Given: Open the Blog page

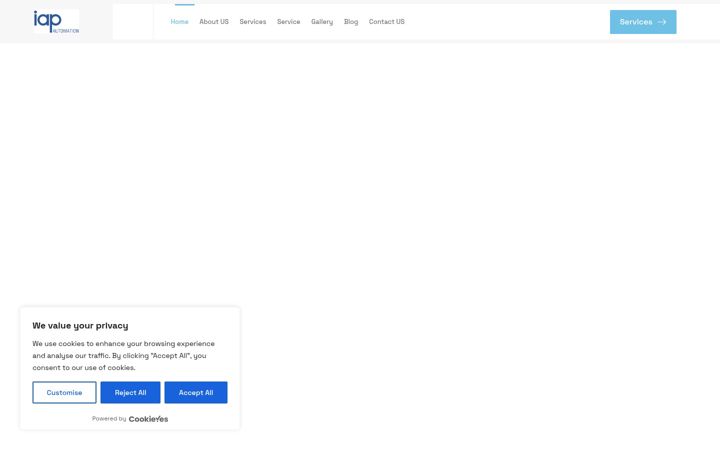Looking at the screenshot, I should (x=351, y=22).
